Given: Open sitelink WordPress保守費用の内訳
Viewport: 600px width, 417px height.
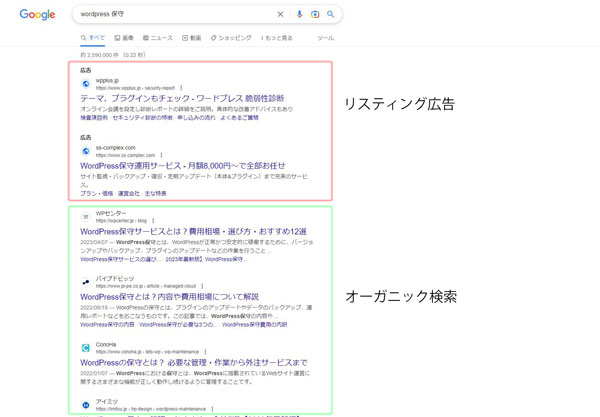Looking at the screenshot, I should (254, 324).
